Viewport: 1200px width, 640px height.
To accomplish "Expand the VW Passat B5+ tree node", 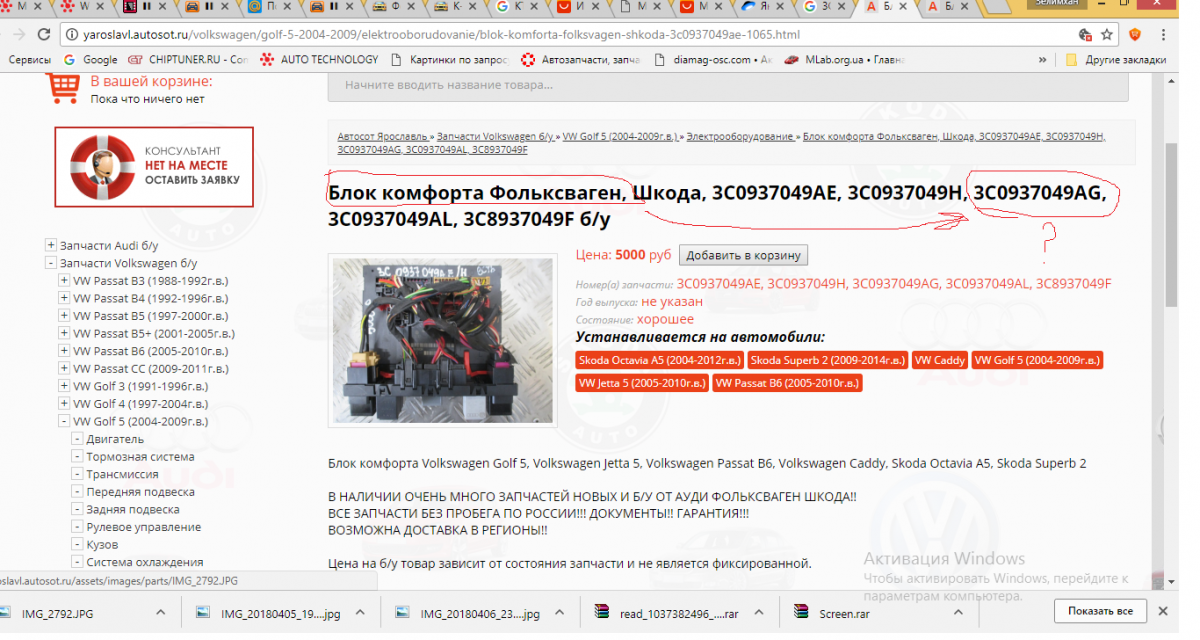I will [64, 334].
